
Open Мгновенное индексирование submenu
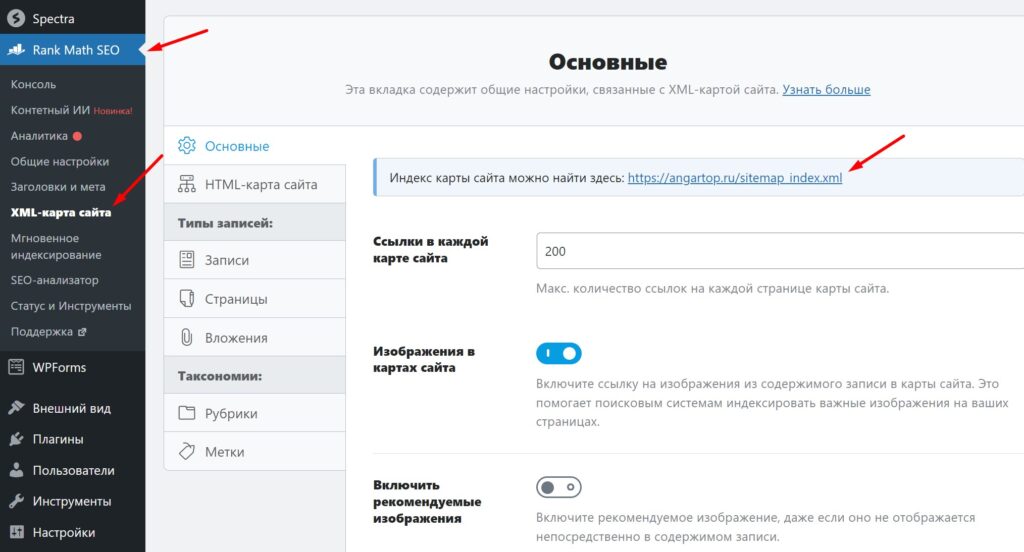(x=56, y=246)
